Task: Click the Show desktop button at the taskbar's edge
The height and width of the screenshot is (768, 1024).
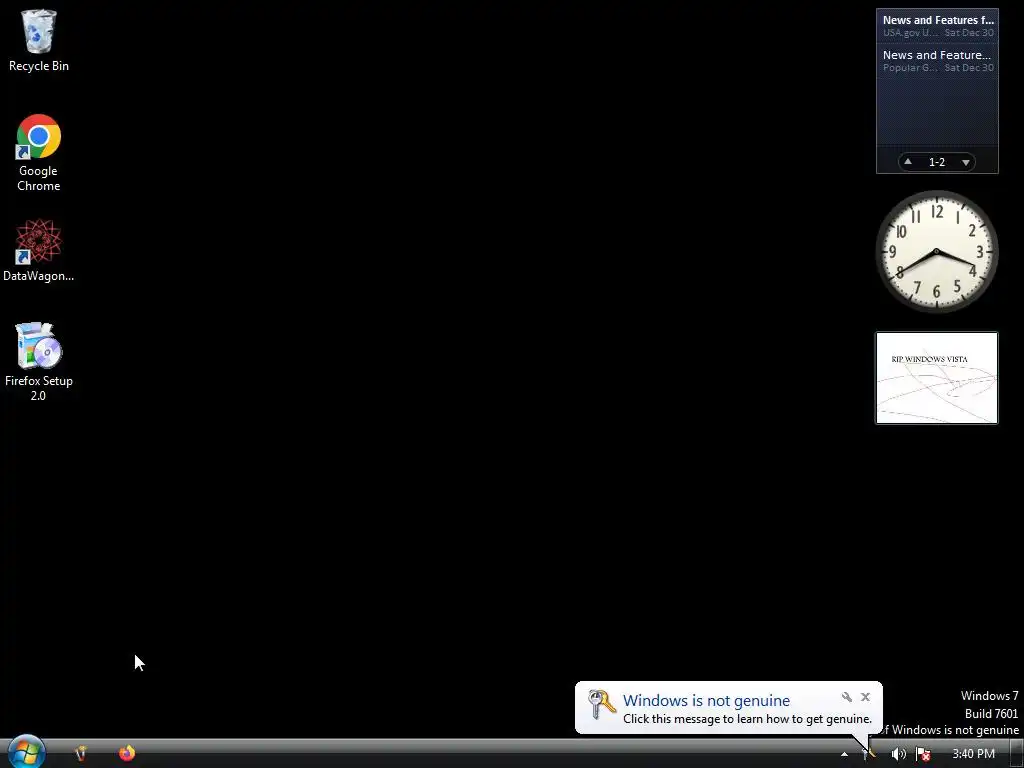Action: 1017,754
